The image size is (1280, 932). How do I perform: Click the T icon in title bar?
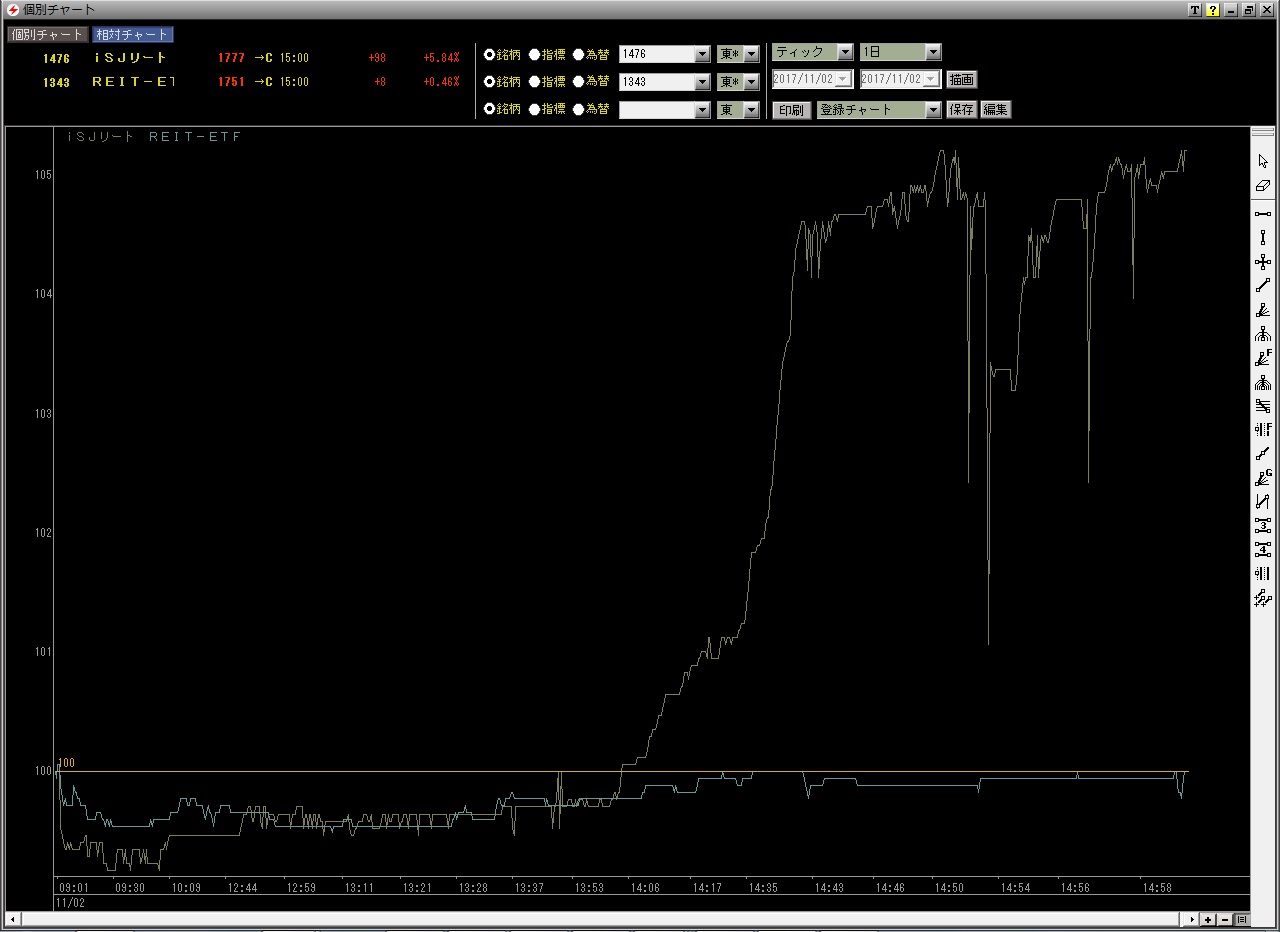point(1195,10)
